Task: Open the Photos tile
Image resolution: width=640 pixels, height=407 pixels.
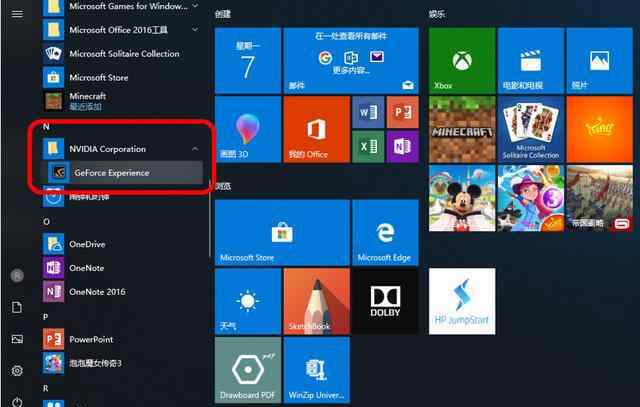Action: [x=600, y=61]
